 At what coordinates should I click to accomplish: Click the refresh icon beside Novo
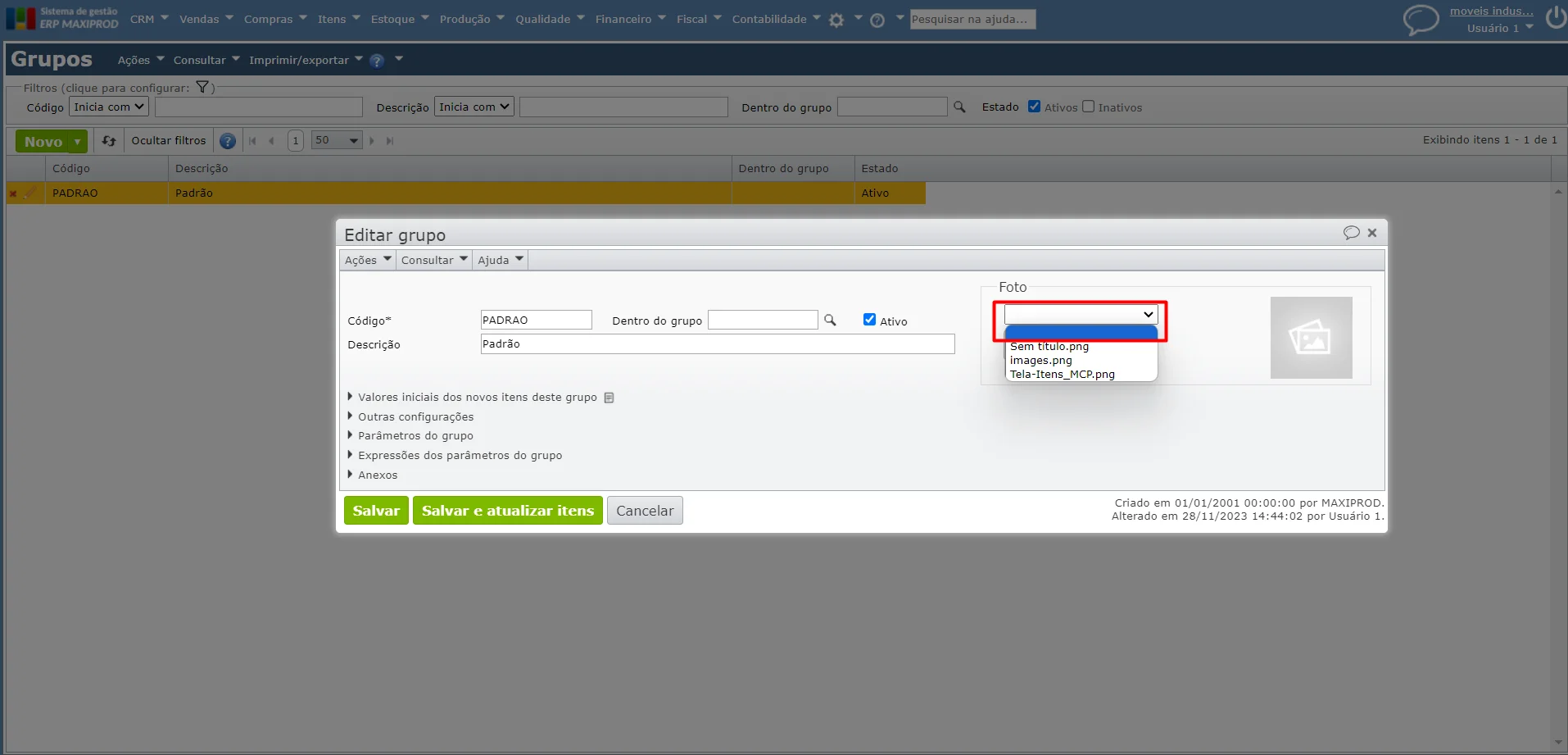[108, 141]
